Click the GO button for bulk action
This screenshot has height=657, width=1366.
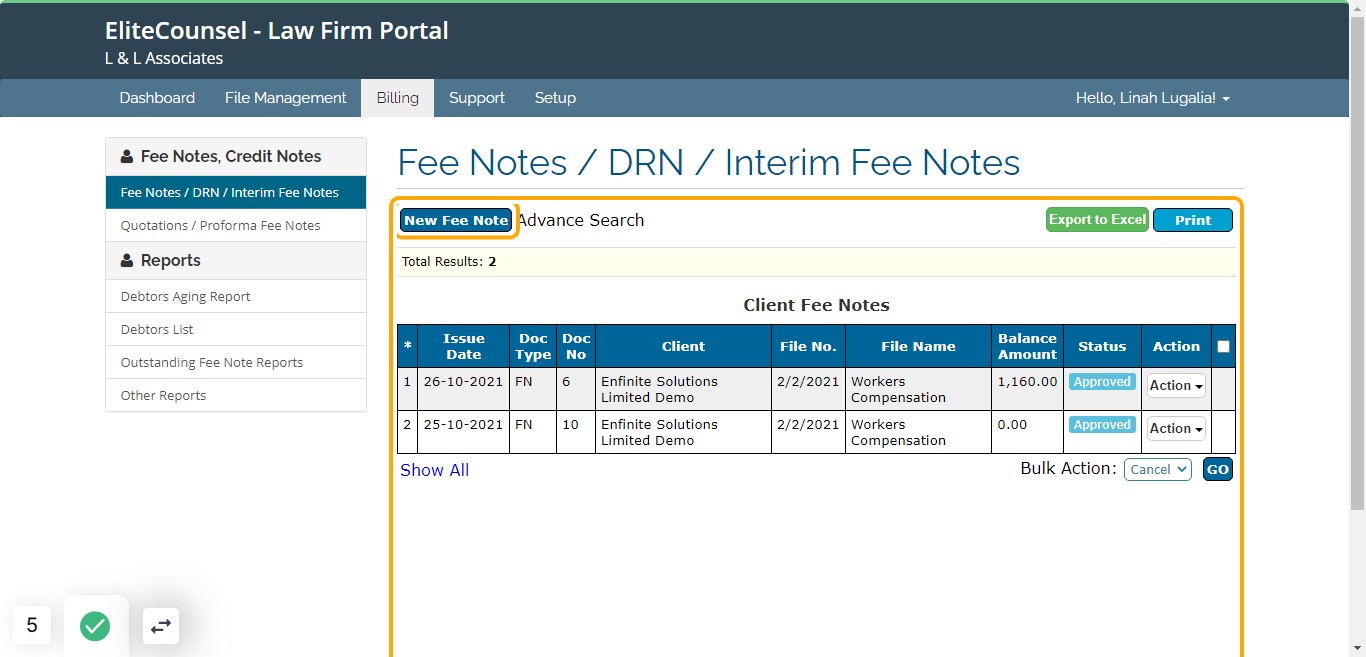1218,469
